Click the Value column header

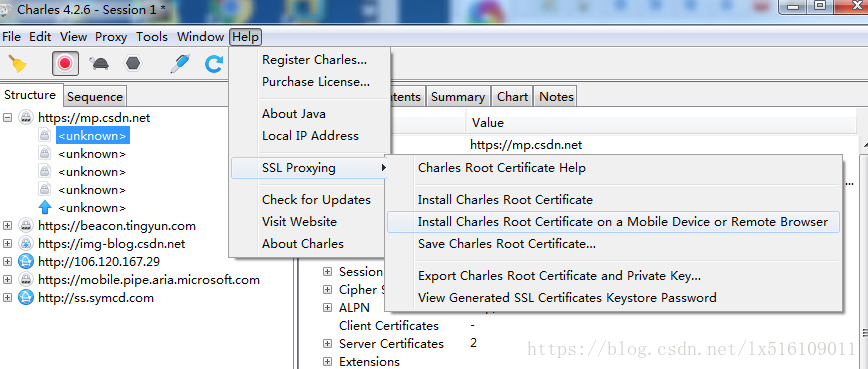click(662, 123)
